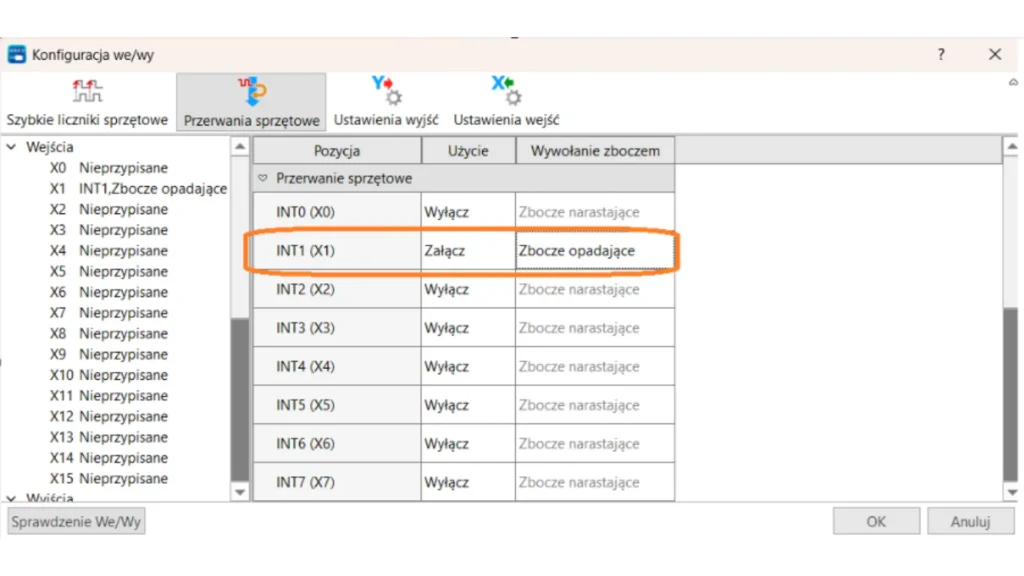Click the INT6 (X6) position cell
1024x576 pixels.
[x=337, y=443]
